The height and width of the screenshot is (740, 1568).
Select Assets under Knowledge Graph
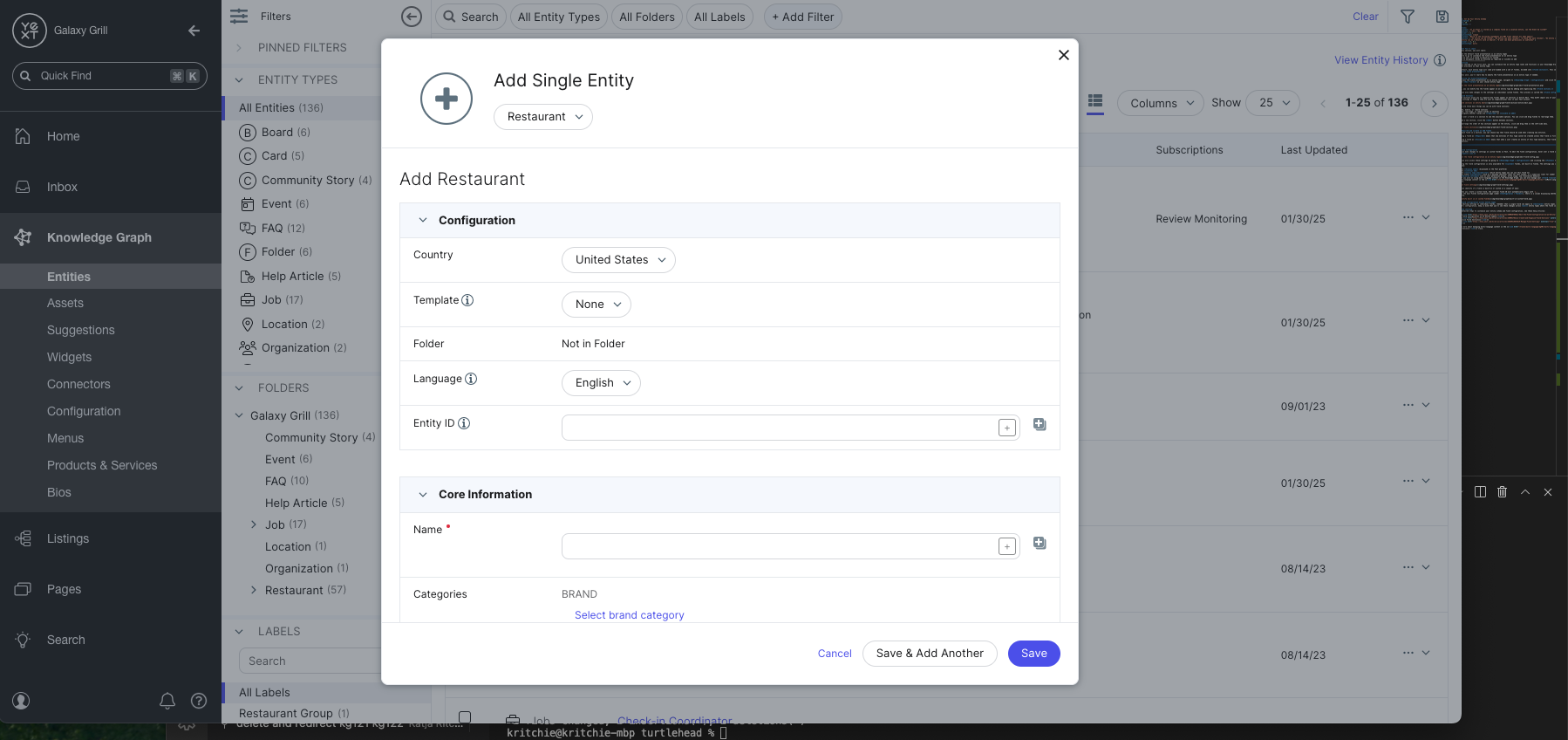point(65,304)
